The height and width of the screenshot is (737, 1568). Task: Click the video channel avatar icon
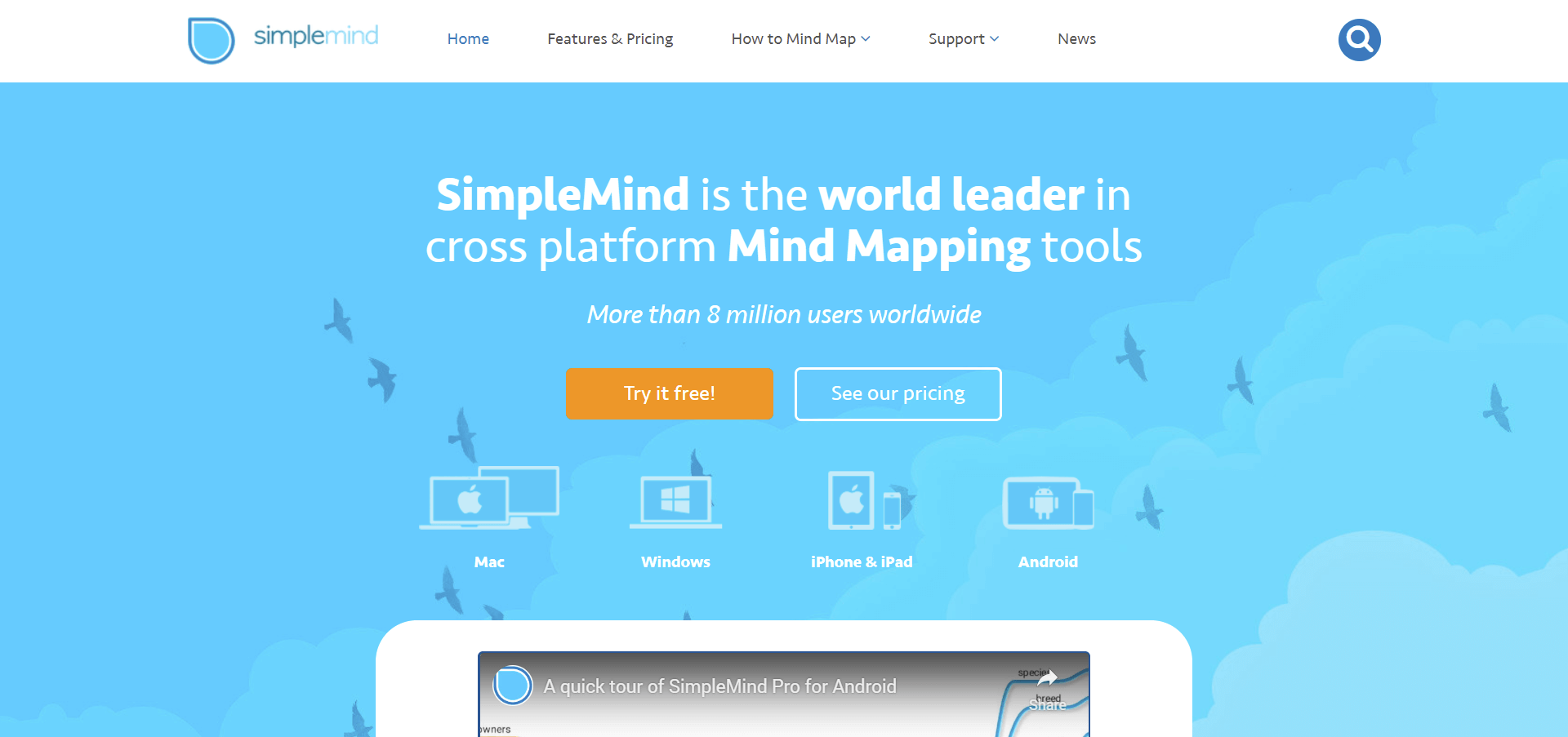tap(513, 685)
